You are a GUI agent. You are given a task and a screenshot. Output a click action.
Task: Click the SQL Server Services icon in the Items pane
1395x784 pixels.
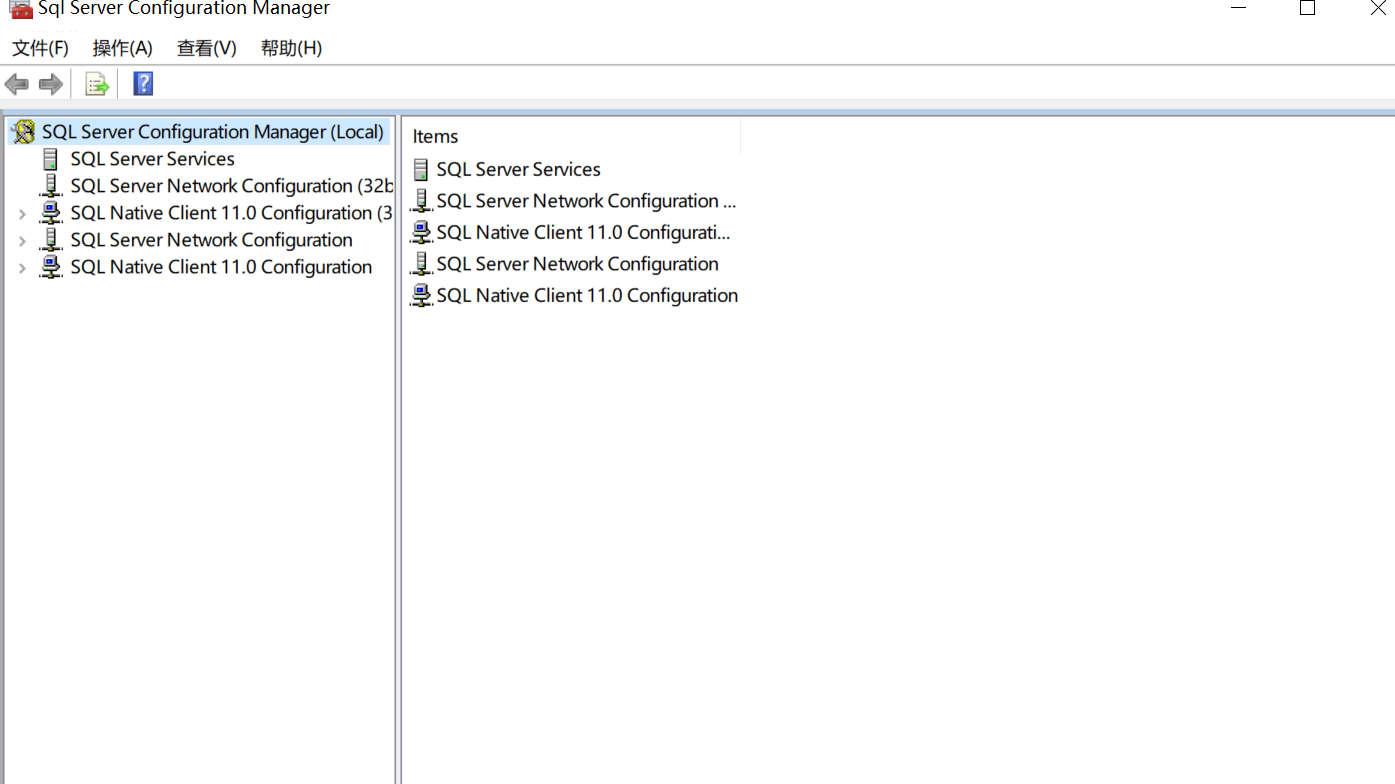point(421,168)
